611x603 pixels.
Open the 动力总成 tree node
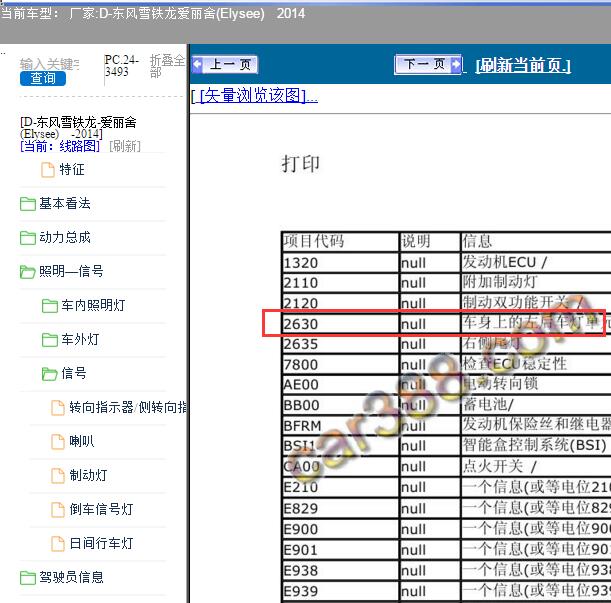click(65, 237)
